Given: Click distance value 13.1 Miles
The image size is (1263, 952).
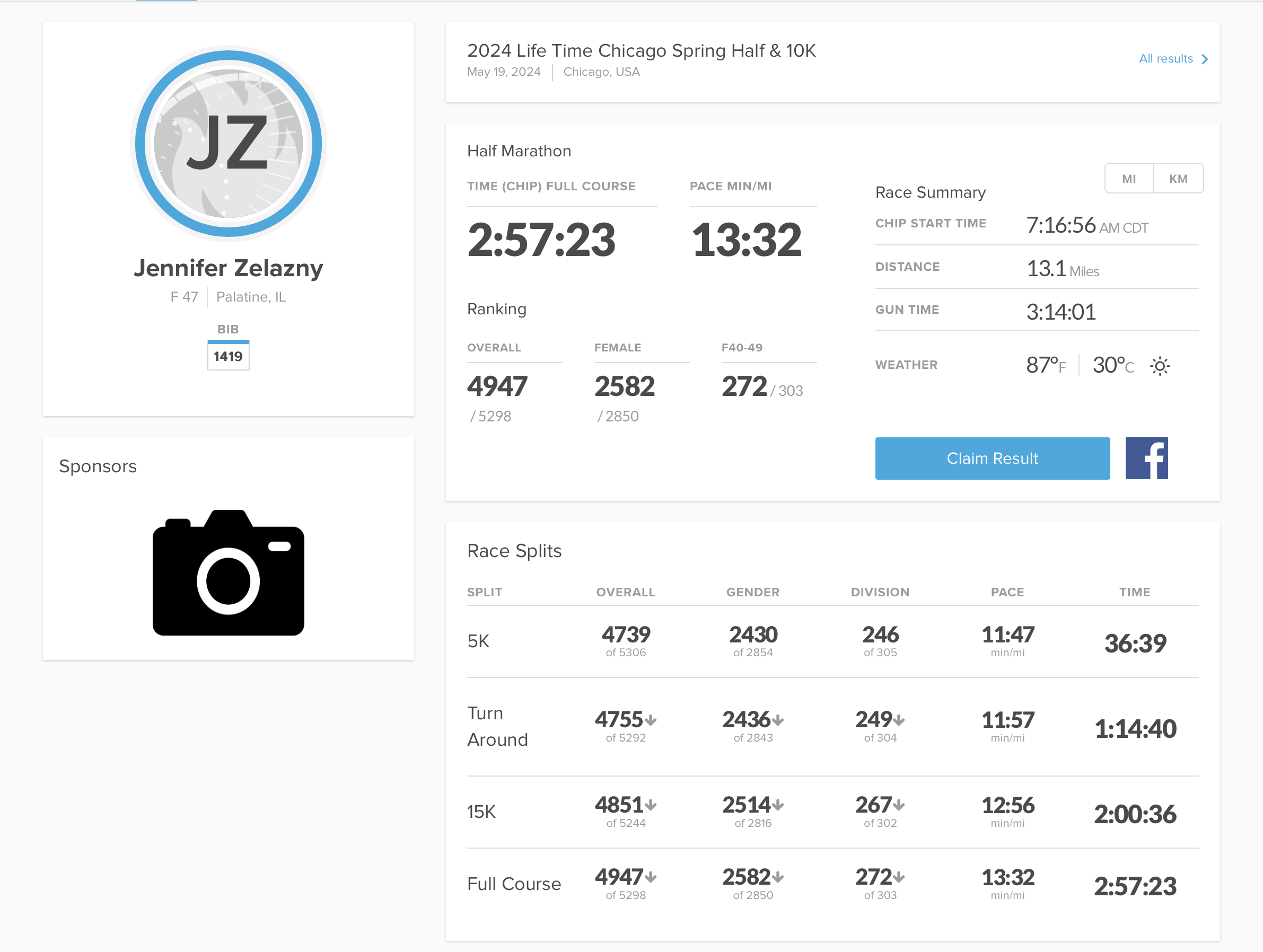Looking at the screenshot, I should [1063, 269].
